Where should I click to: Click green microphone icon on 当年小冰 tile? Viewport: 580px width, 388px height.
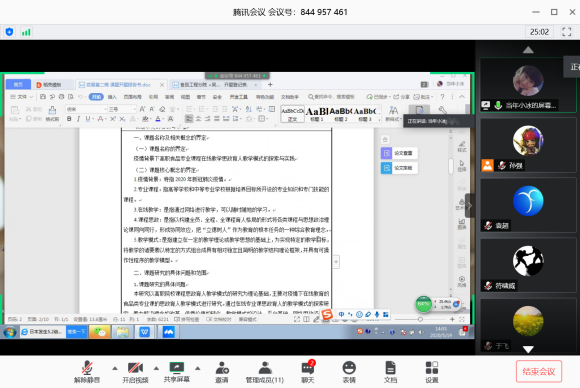(498, 105)
